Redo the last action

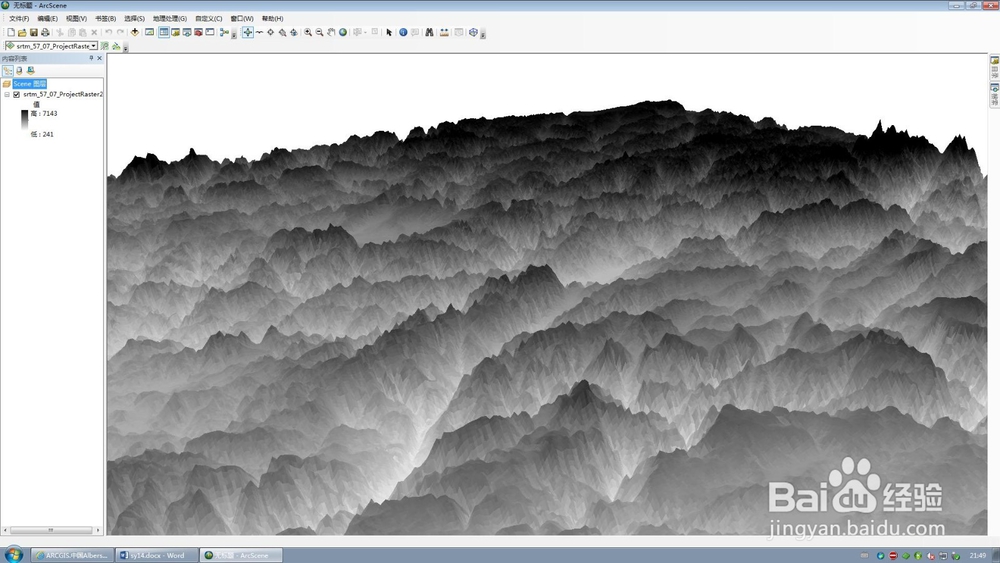click(x=120, y=32)
